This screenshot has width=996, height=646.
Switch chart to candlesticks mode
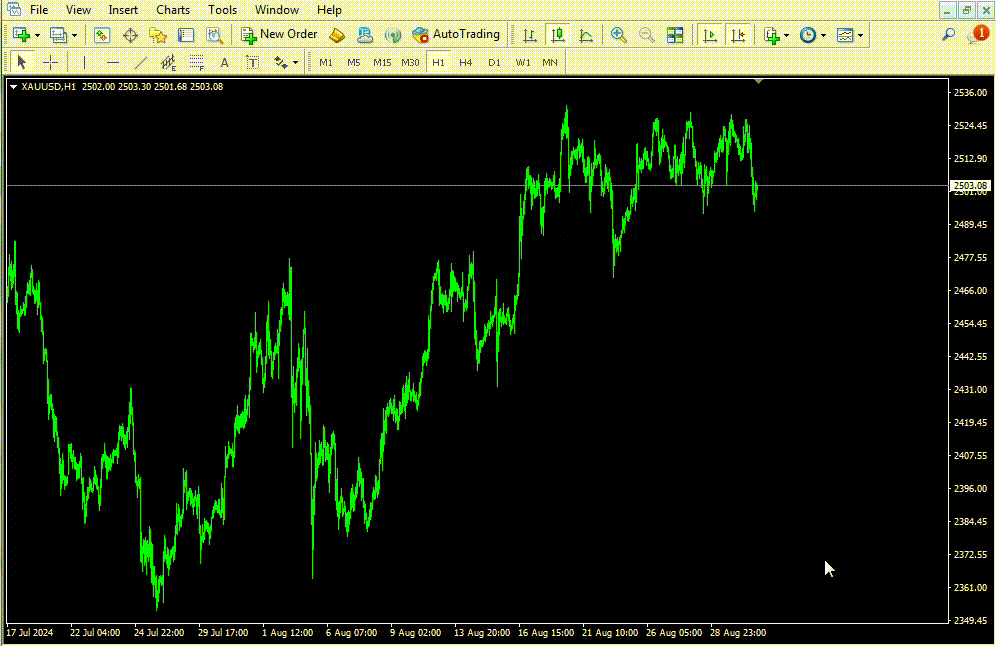558,35
